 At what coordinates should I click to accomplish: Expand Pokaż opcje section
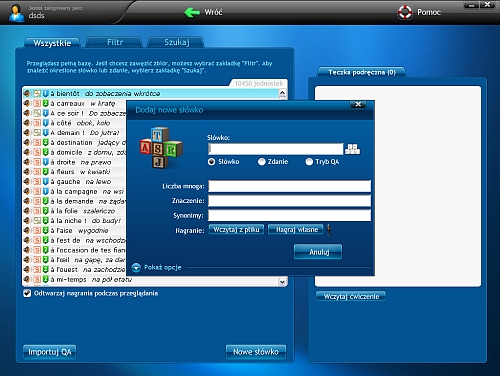click(x=136, y=267)
